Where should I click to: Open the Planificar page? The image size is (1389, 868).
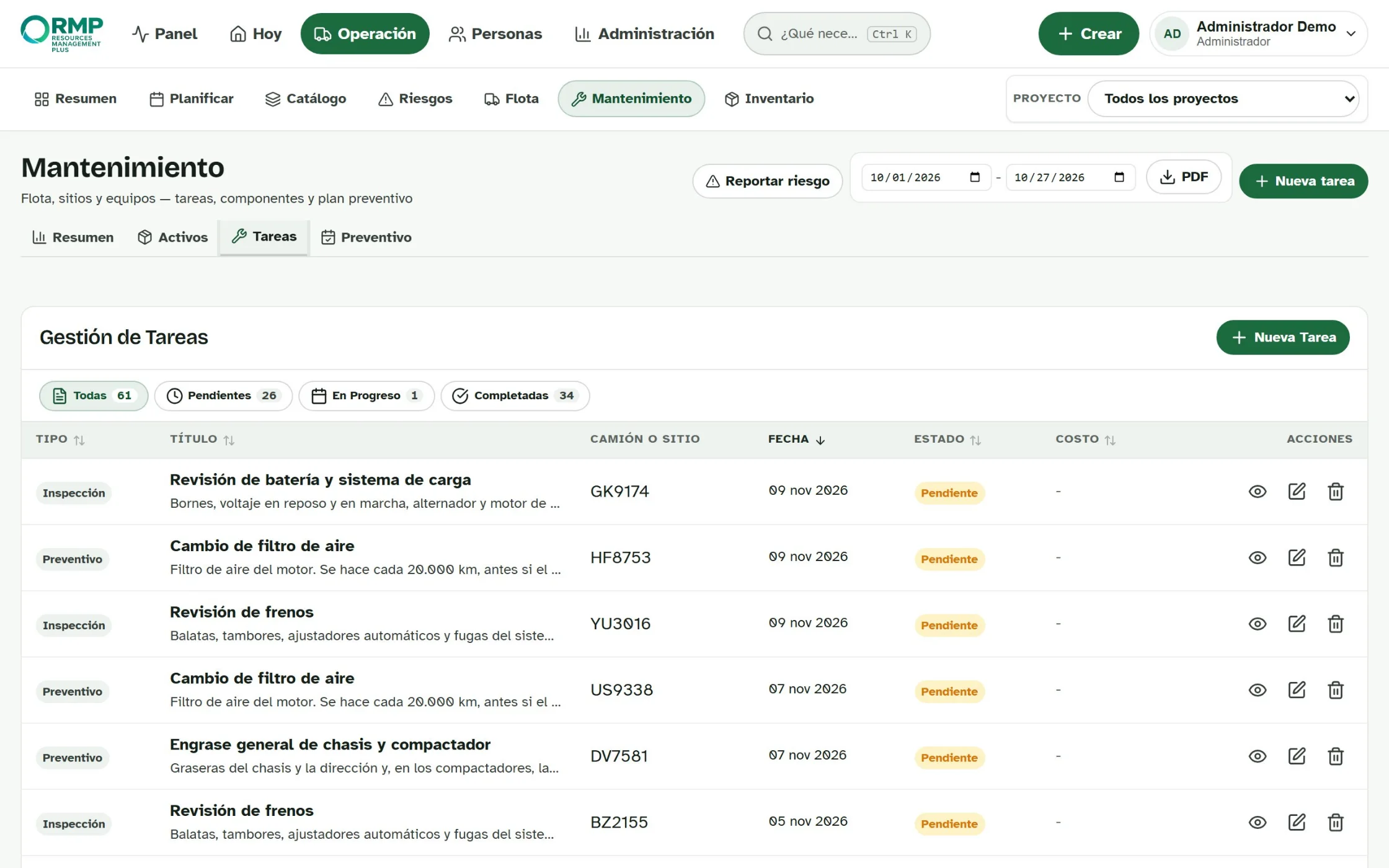[x=192, y=99]
